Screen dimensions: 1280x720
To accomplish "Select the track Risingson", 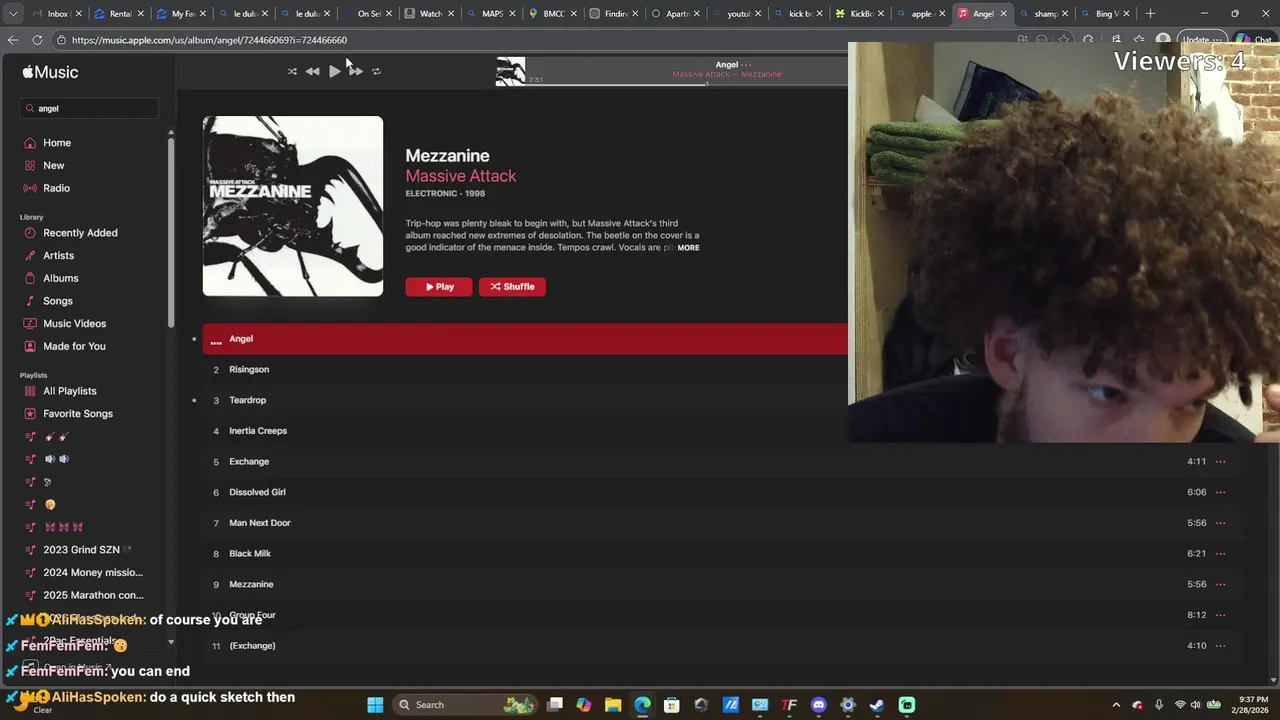I will point(249,370).
